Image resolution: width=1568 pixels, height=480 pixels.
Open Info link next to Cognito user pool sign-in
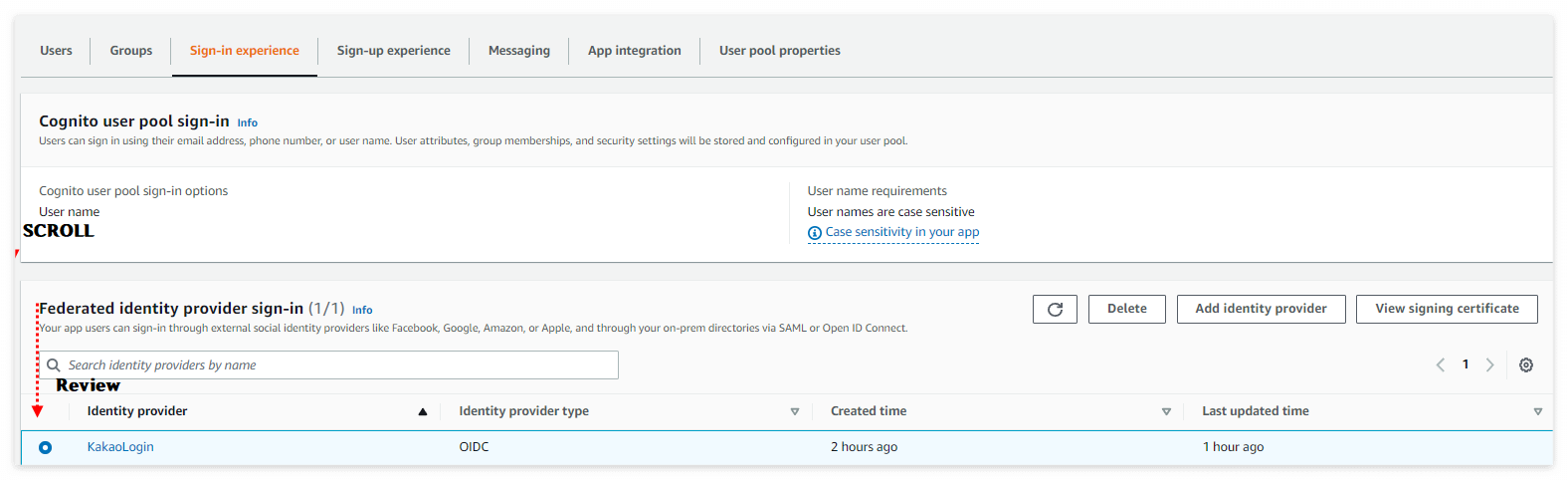pos(247,123)
